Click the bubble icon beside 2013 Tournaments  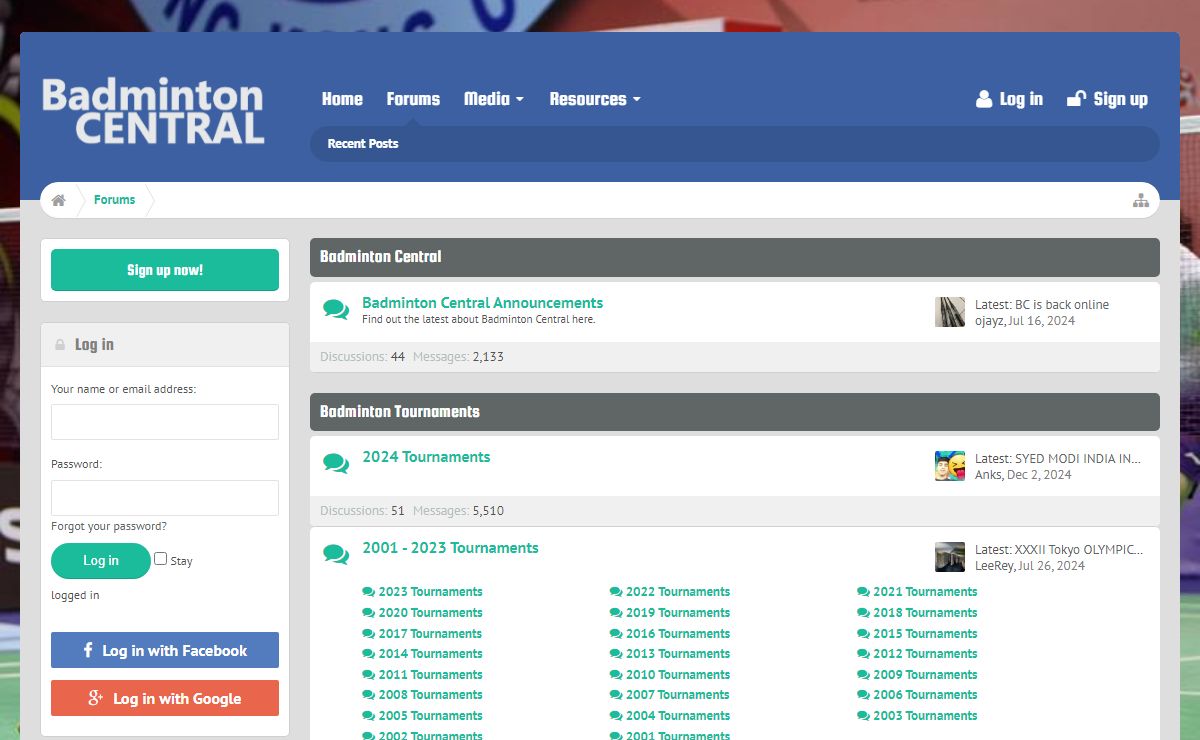point(616,654)
